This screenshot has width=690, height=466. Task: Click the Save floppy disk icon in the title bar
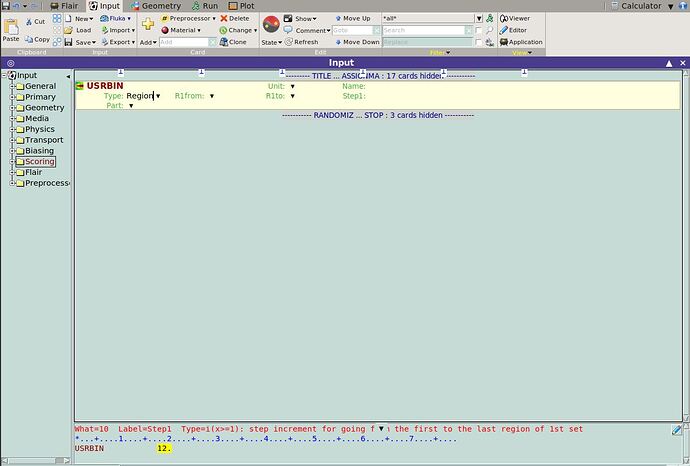[x=6, y=6]
